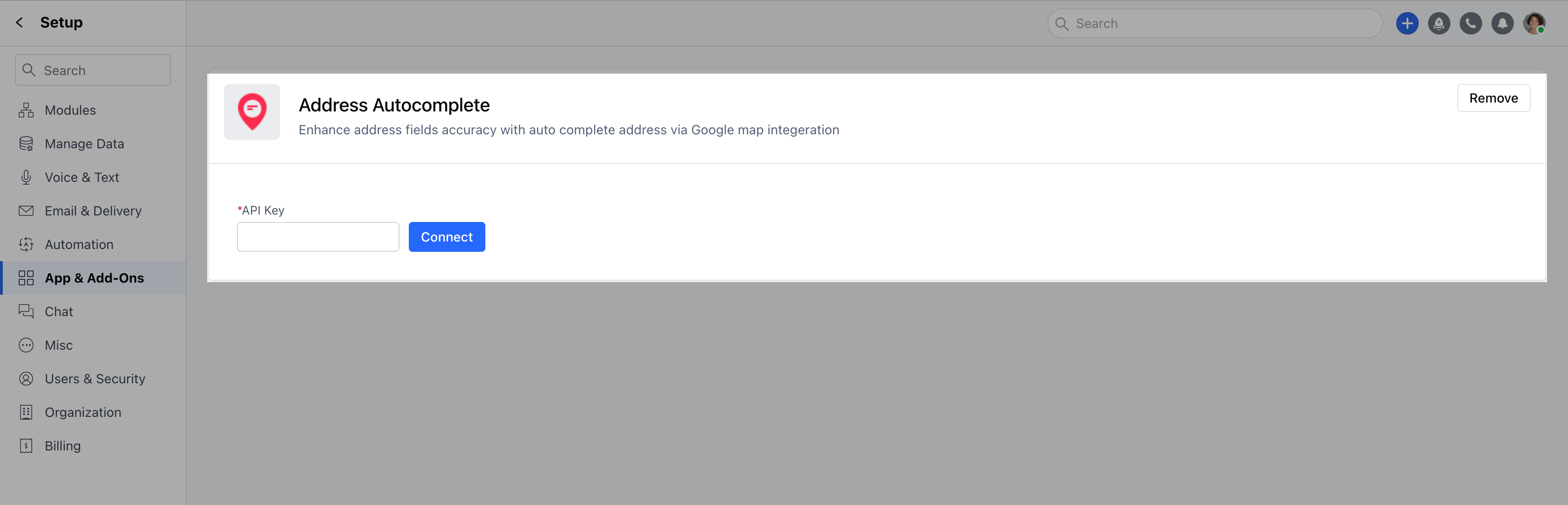
Task: Select the Organization building icon
Action: [x=26, y=412]
